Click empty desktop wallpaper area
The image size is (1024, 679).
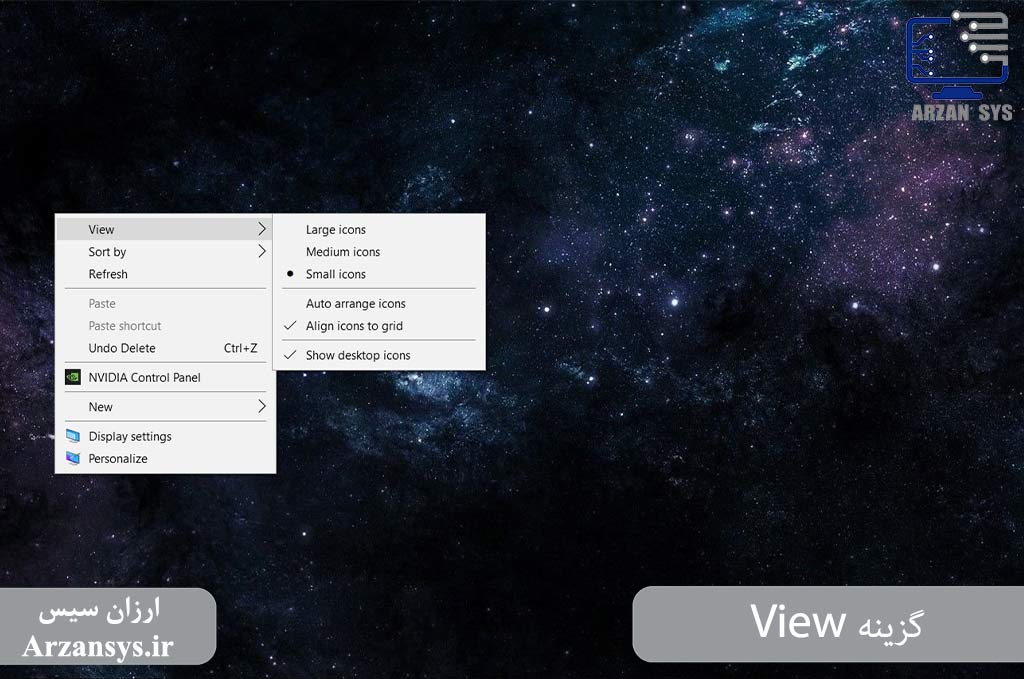(653, 457)
